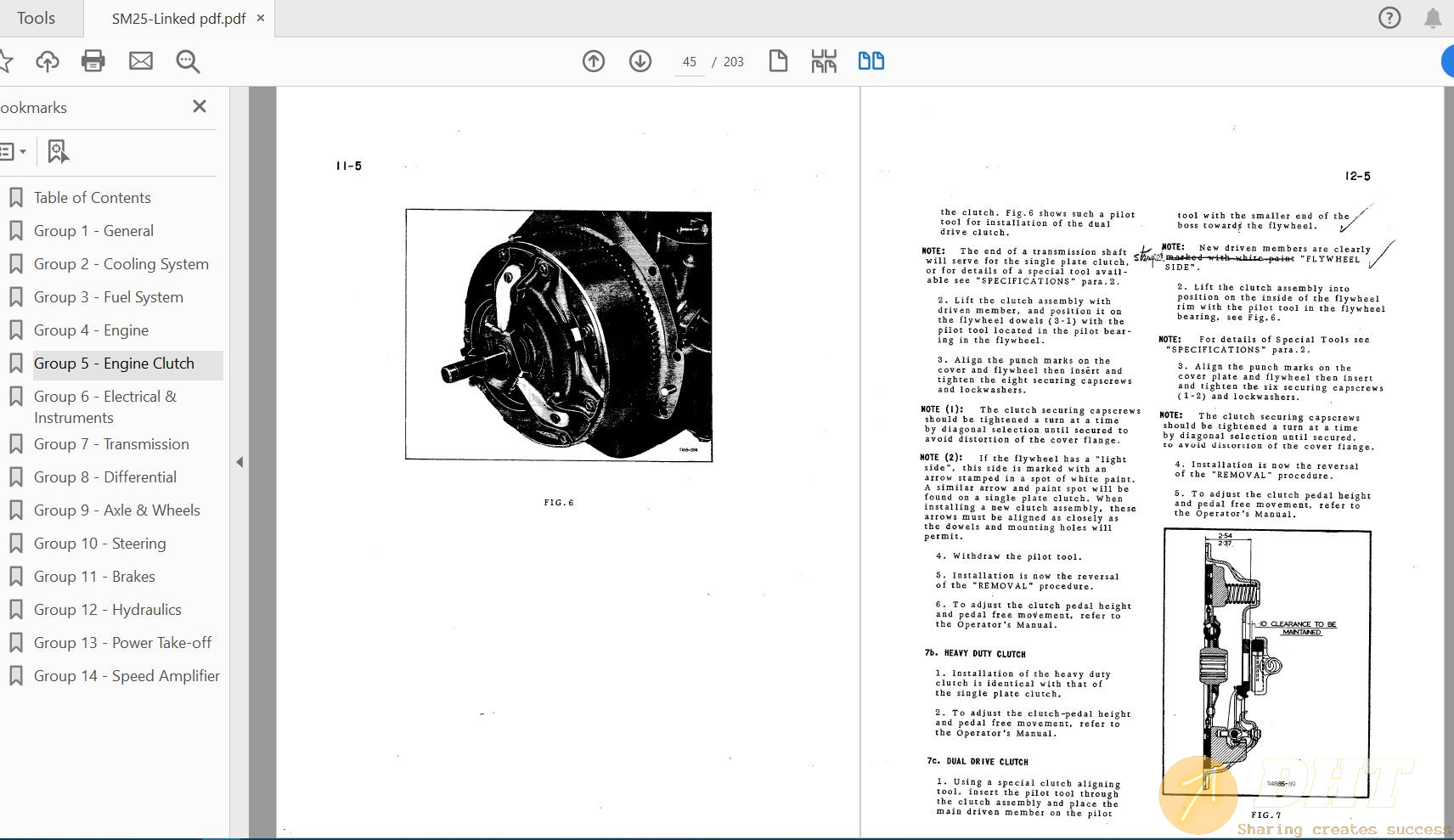The height and width of the screenshot is (840, 1454).
Task: Open bookmarks options dropdown menu
Action: point(13,152)
